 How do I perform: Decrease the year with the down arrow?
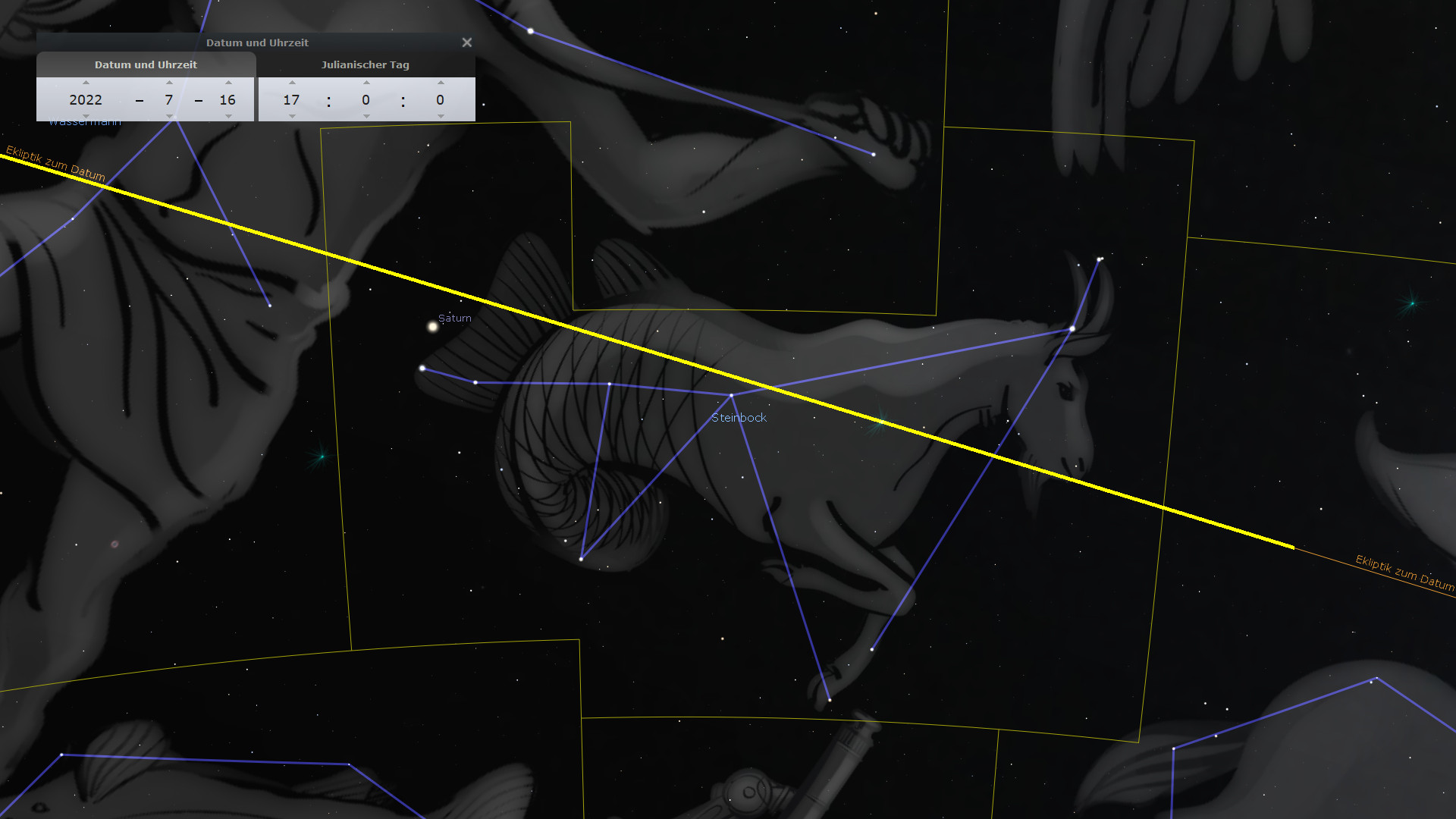[x=86, y=116]
